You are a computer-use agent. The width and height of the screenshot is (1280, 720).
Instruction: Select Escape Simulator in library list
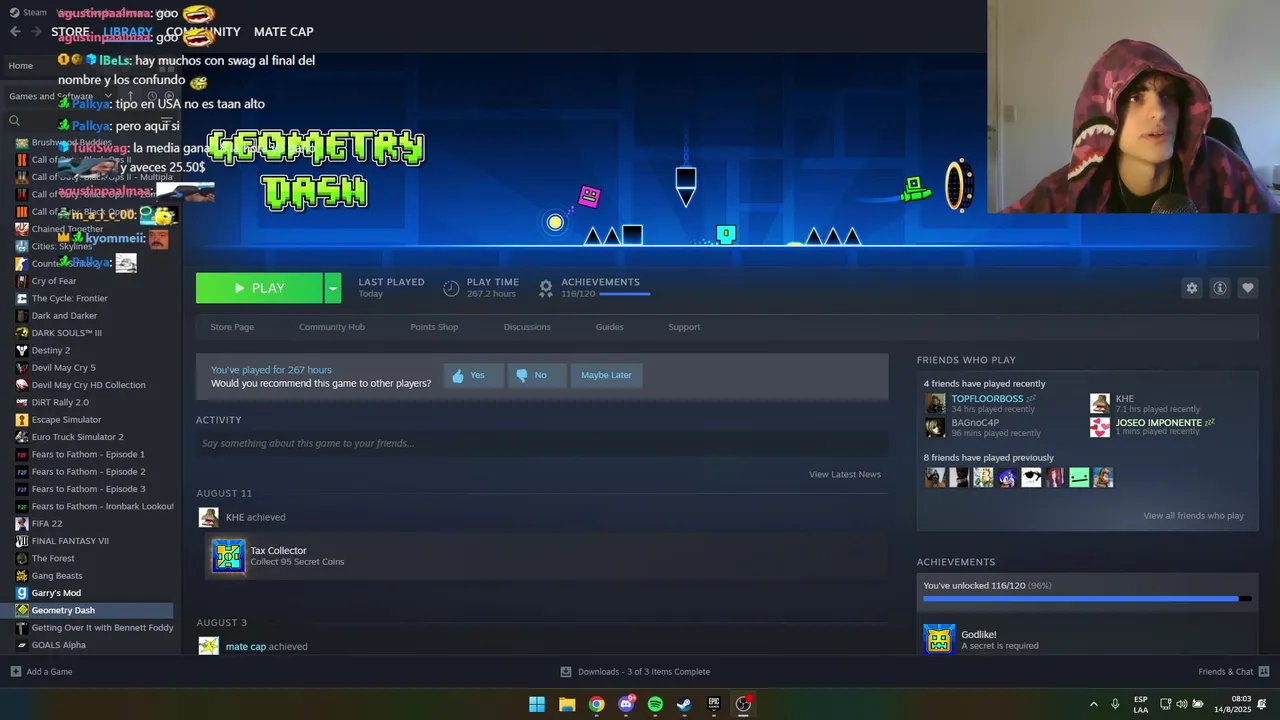66,420
